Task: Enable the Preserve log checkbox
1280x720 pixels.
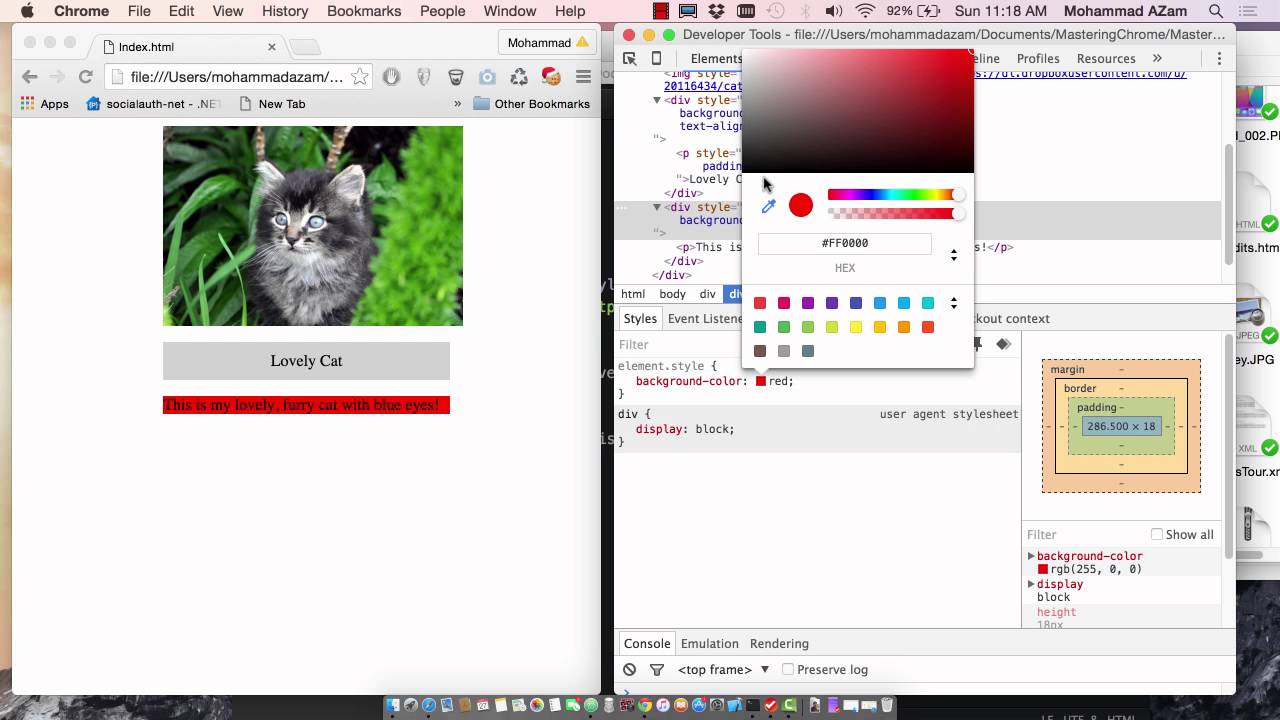Action: click(x=788, y=670)
